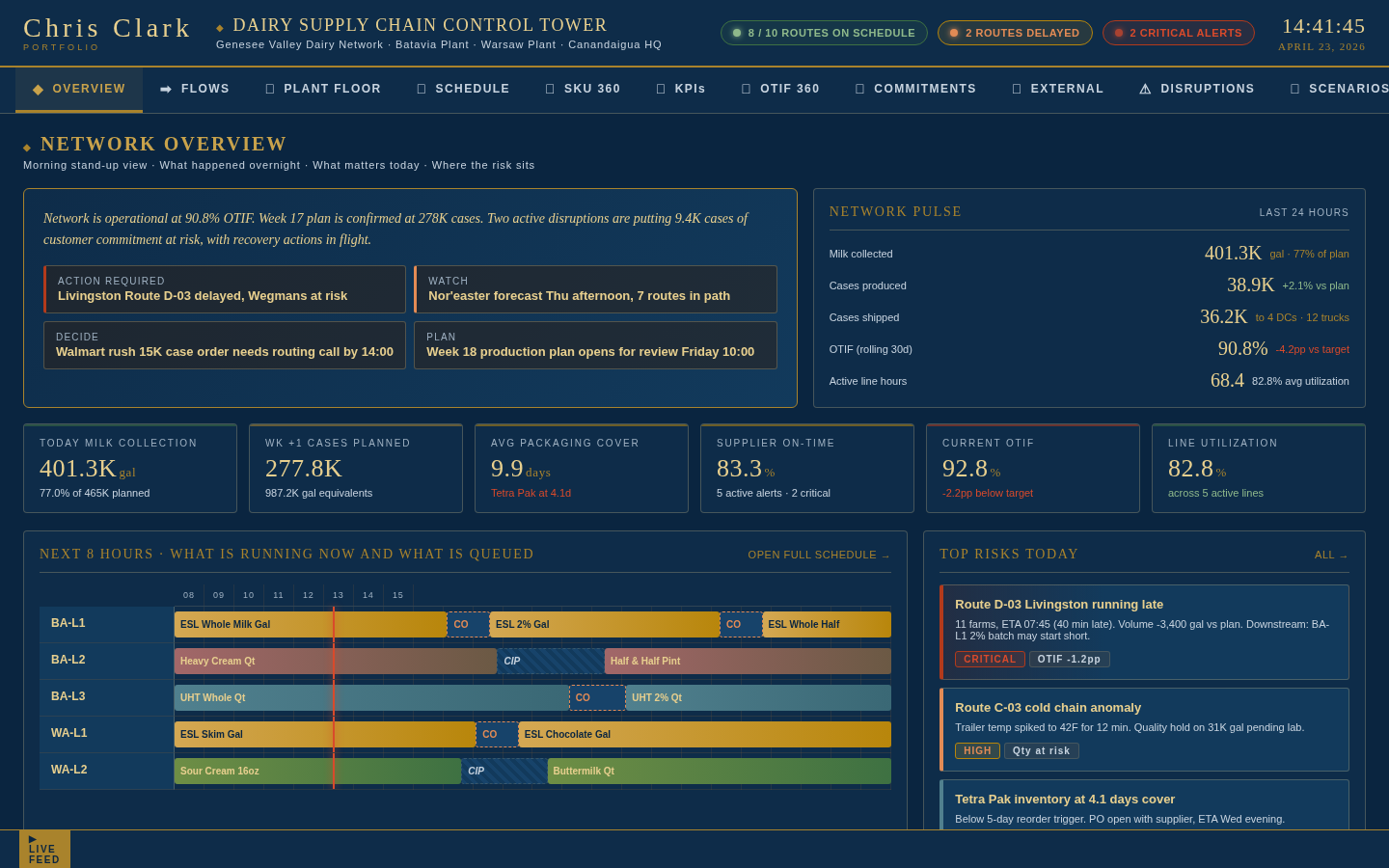Click the ESL Whole Half bar on BA-L1
This screenshot has width=1389, height=868.
[x=827, y=624]
